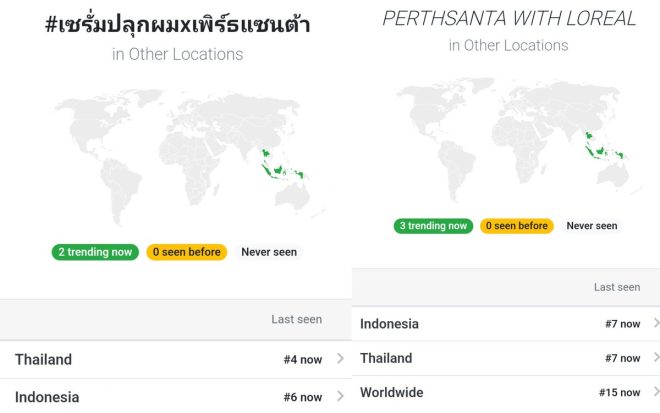660x413 pixels.
Task: Expand Indonesia #7 row chevron, right panel
Action: (656, 323)
